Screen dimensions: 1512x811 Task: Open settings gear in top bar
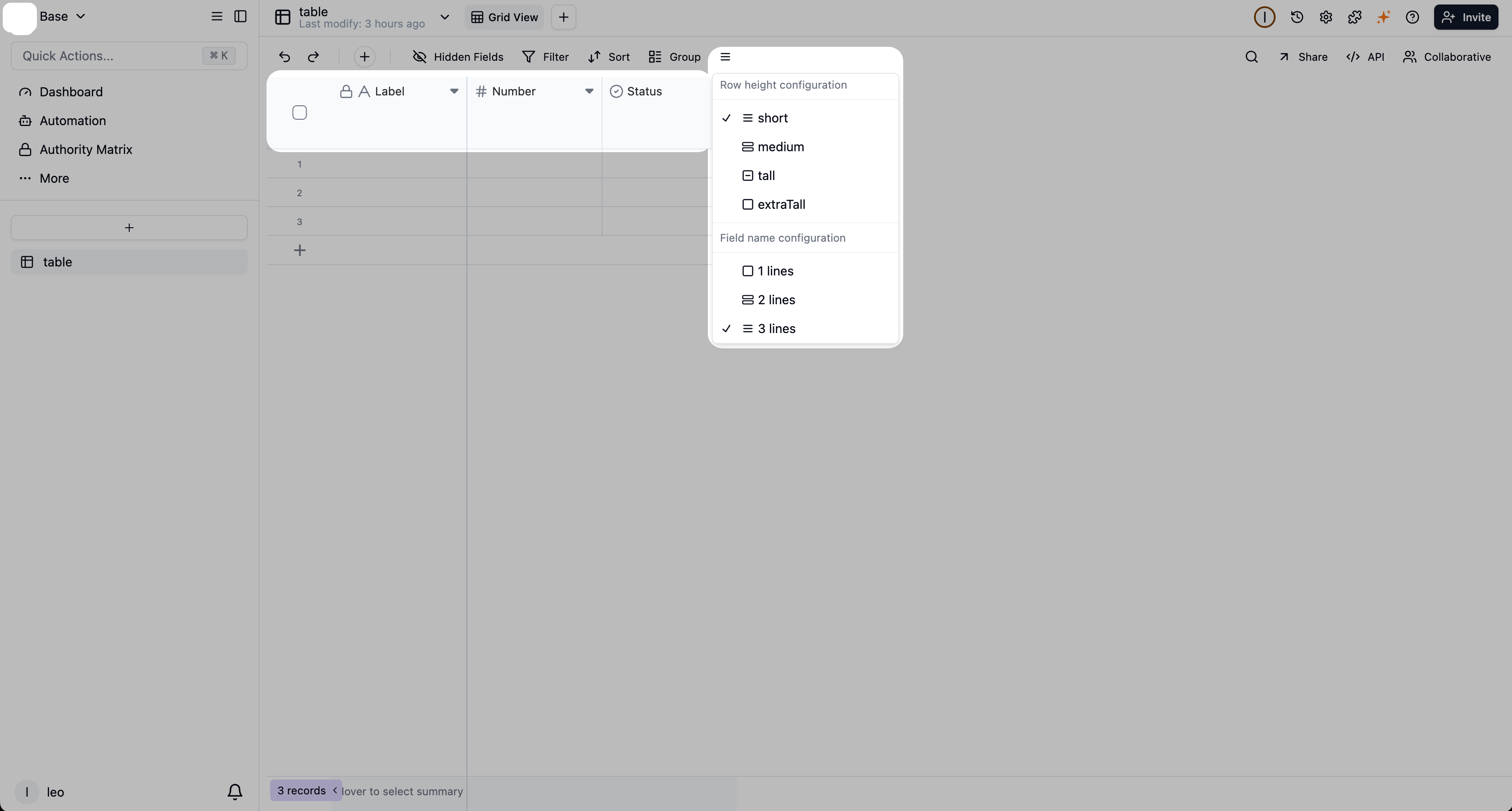(x=1325, y=17)
